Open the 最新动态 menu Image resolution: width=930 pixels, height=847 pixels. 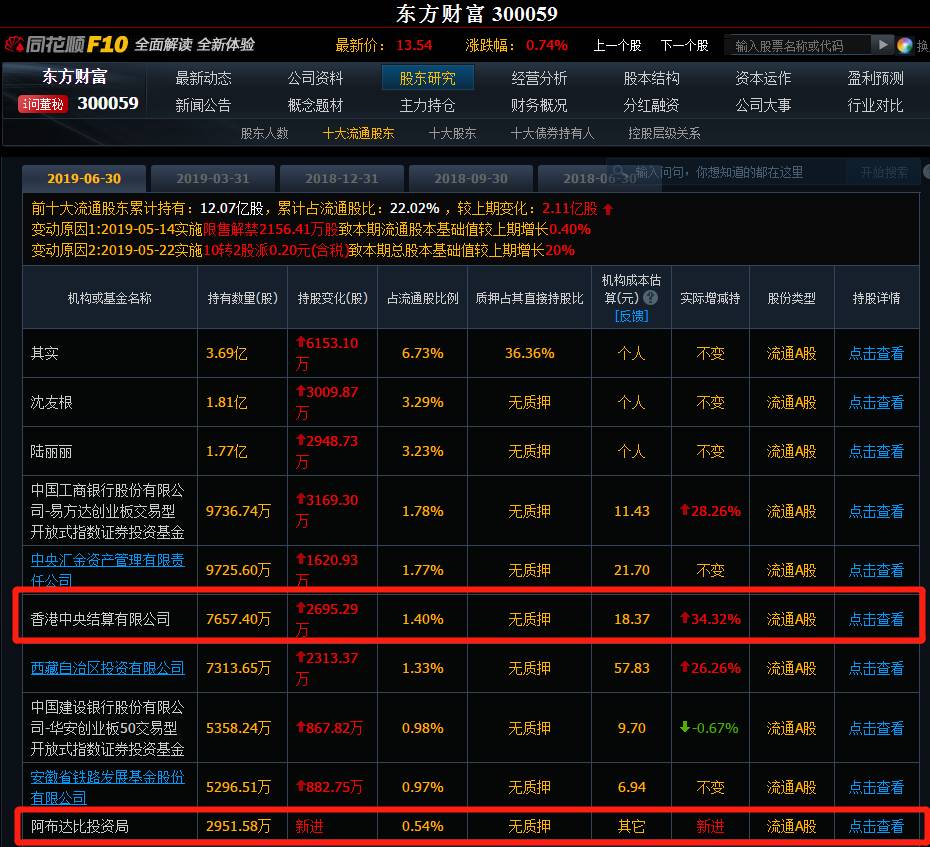203,78
